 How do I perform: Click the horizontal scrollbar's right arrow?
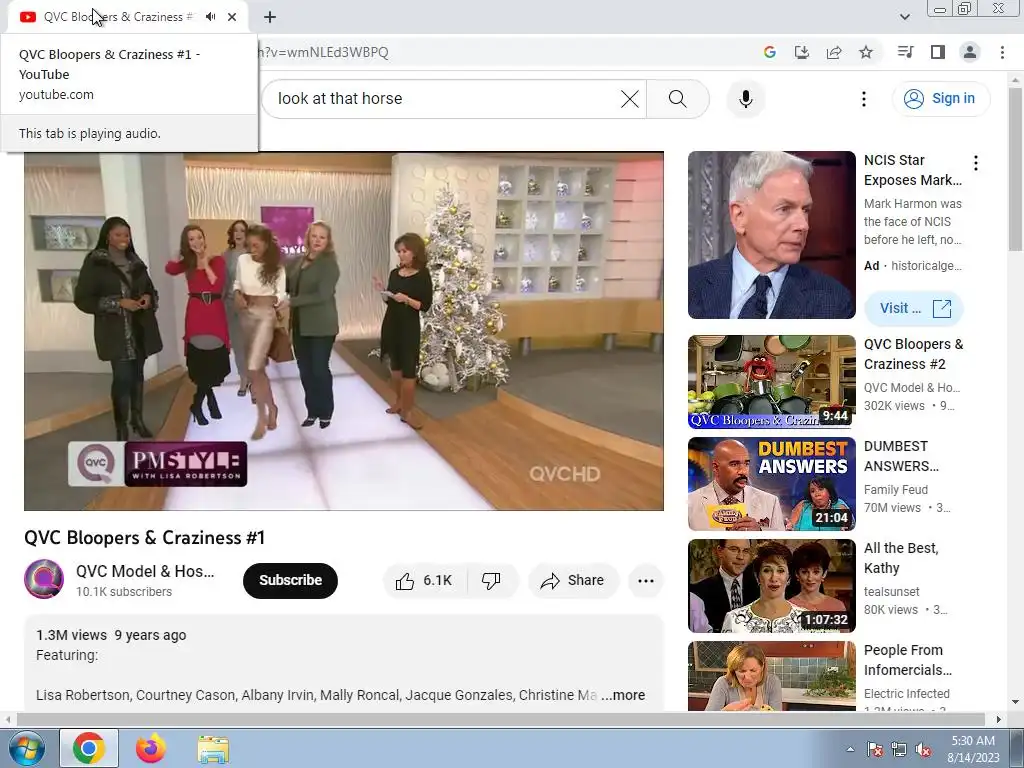(x=999, y=719)
